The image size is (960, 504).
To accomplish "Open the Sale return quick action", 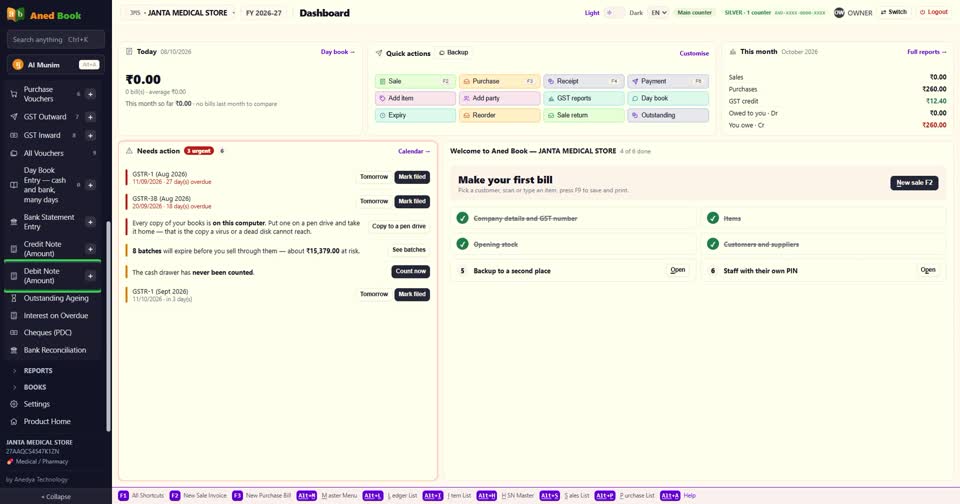I will point(583,115).
